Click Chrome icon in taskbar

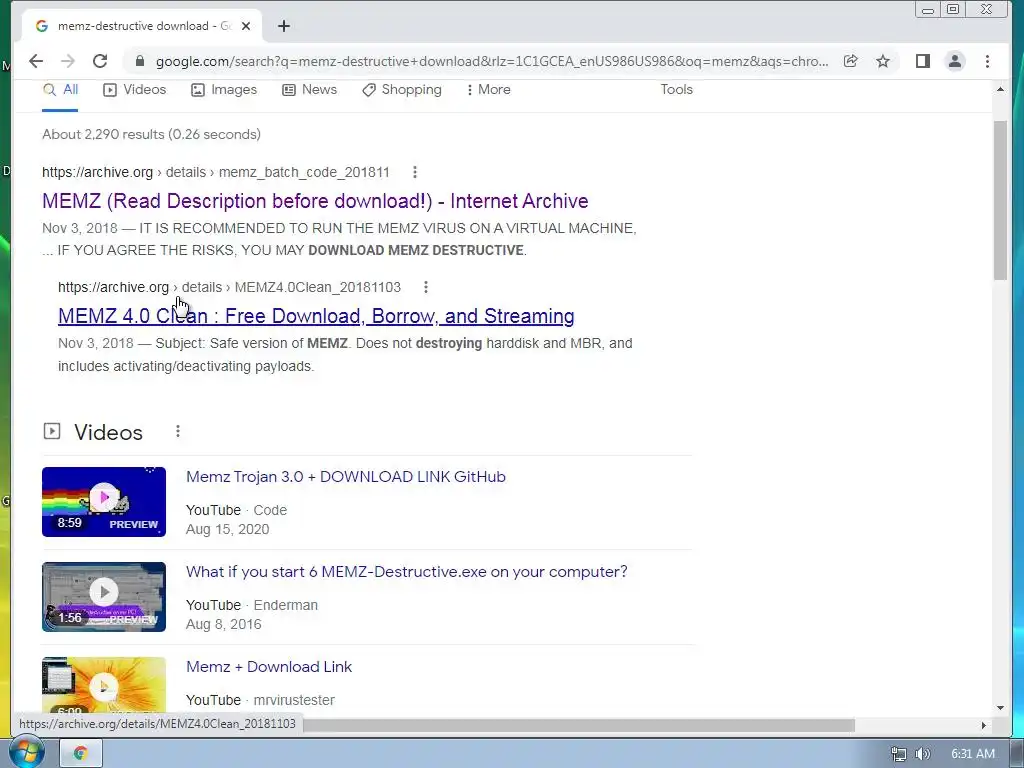[x=81, y=754]
